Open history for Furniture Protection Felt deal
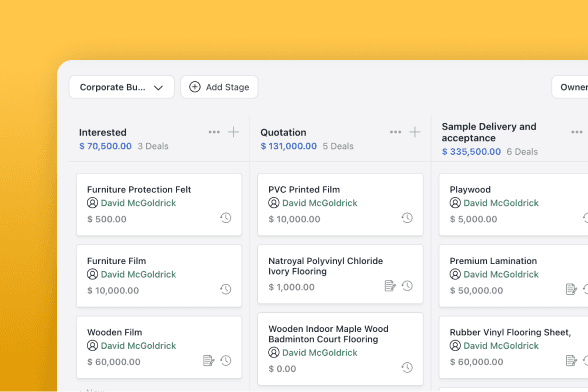 click(x=226, y=218)
